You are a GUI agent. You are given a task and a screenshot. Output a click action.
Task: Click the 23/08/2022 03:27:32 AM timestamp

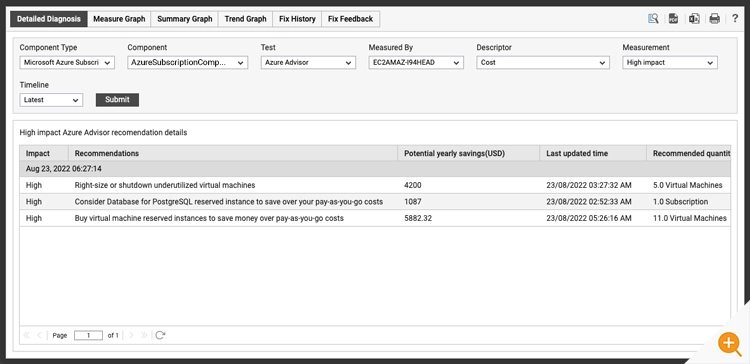[589, 185]
